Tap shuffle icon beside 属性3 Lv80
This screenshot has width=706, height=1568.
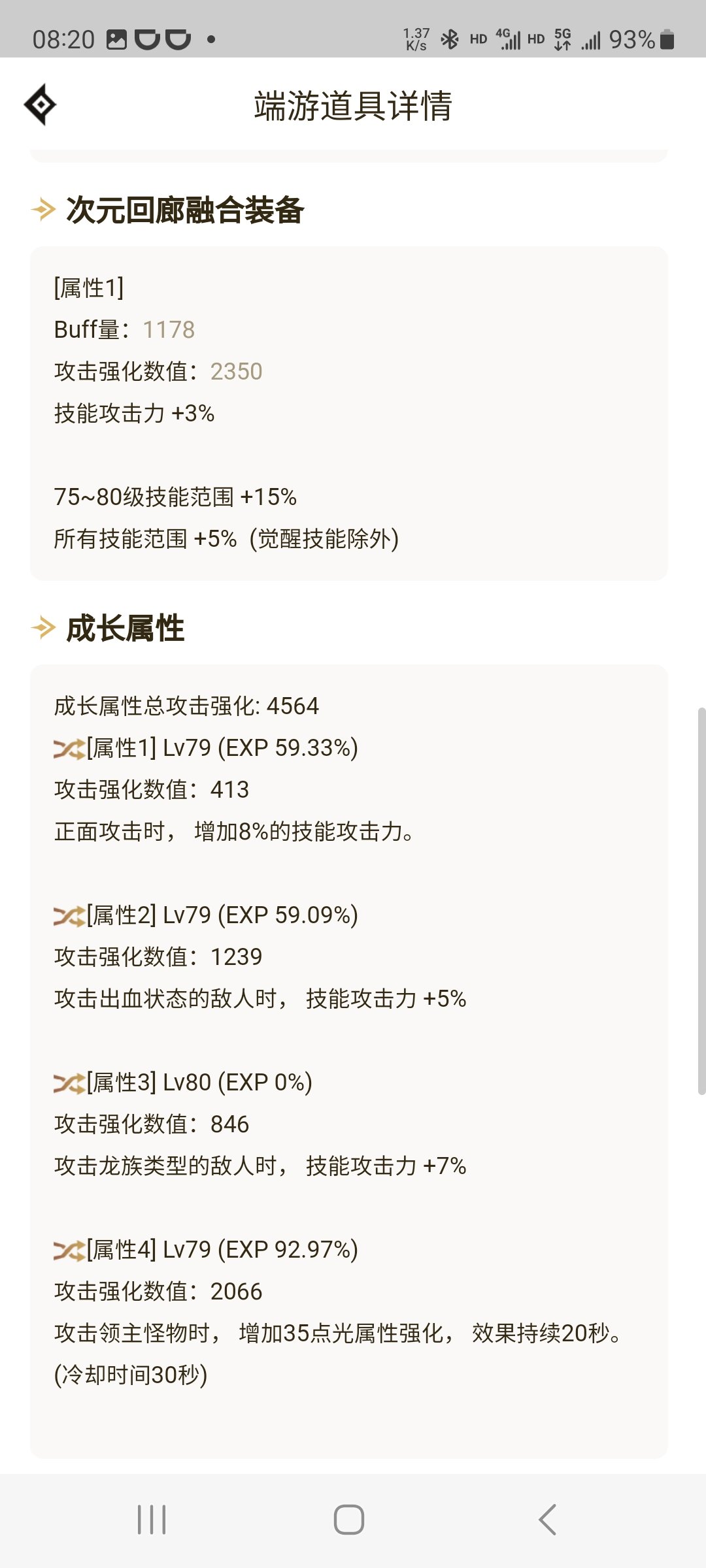(x=69, y=1083)
